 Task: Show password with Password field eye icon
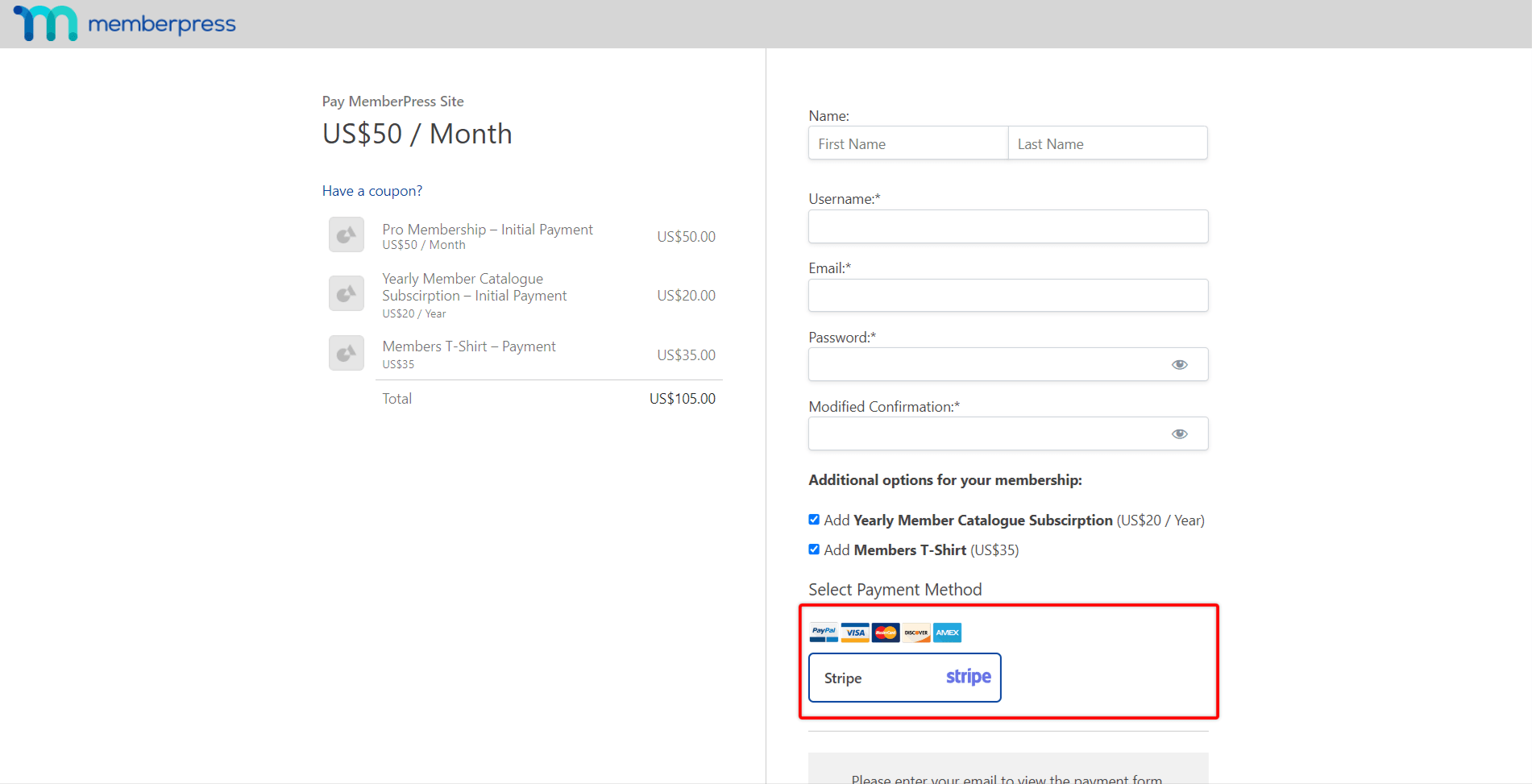tap(1180, 364)
